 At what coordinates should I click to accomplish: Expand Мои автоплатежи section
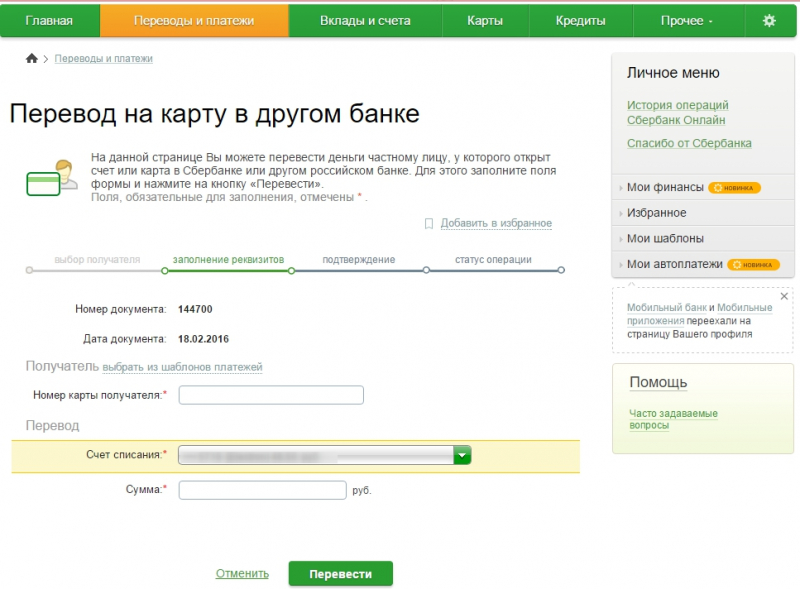(x=674, y=264)
